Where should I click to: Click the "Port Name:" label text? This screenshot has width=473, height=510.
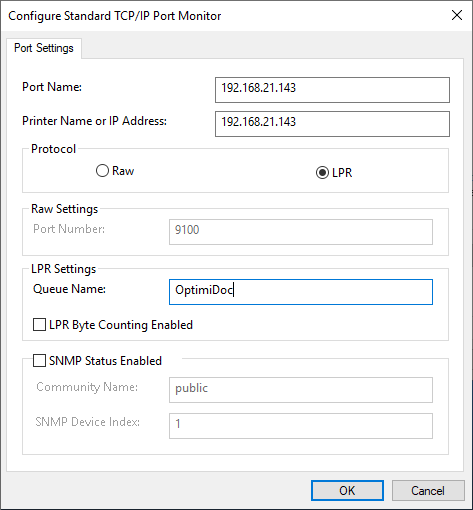tap(52, 87)
